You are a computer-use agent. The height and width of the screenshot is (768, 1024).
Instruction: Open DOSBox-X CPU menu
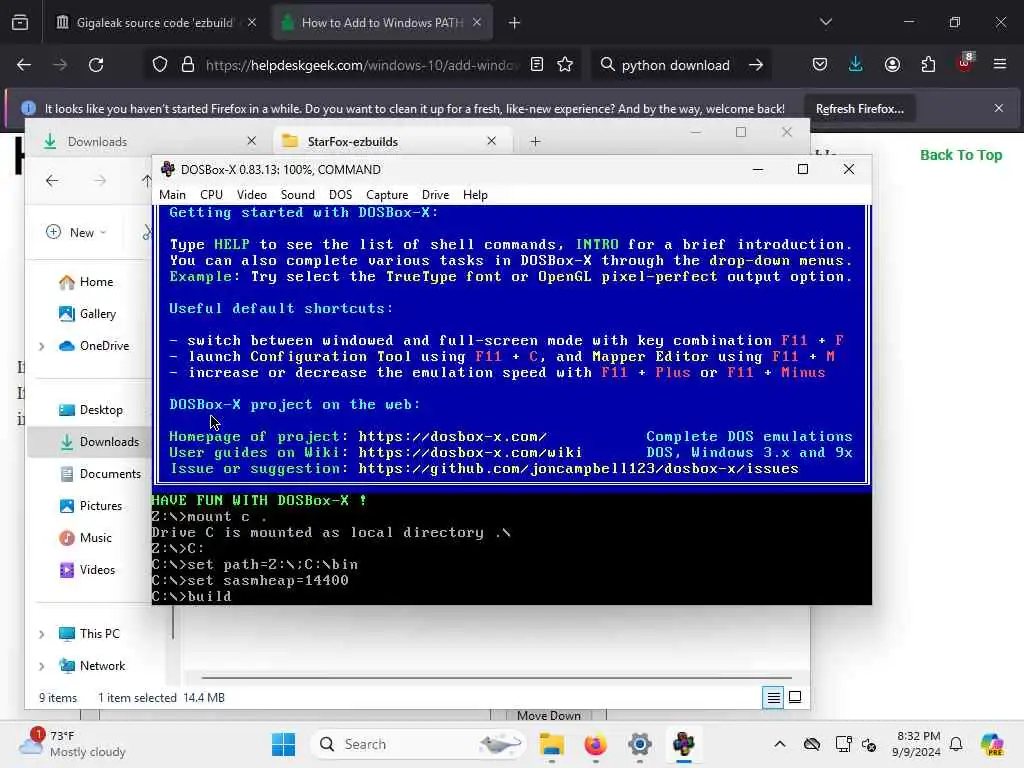pos(212,195)
